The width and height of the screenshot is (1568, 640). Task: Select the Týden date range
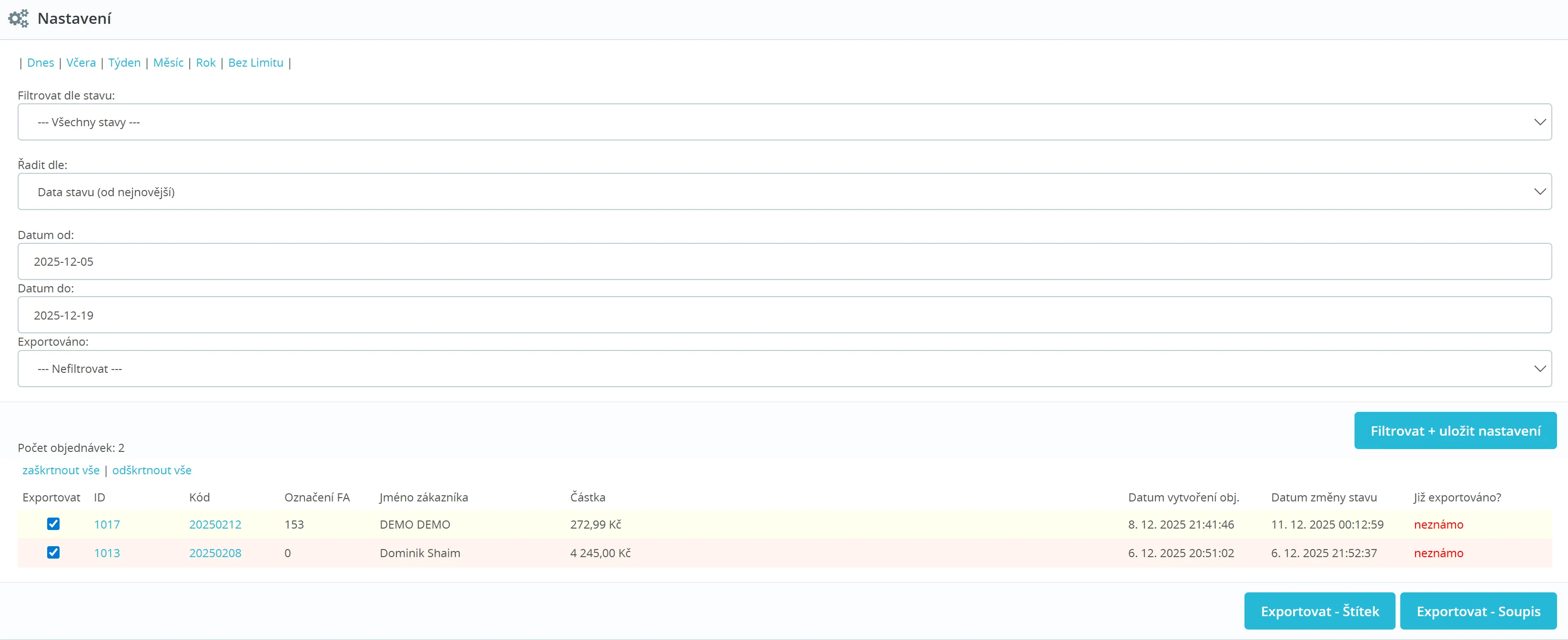[124, 63]
